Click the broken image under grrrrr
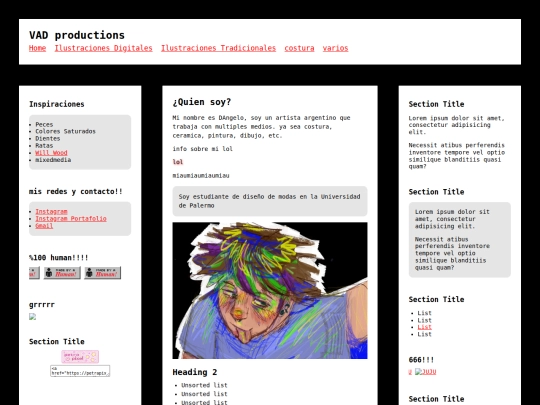Viewport: 540px width, 405px height. 32,317
